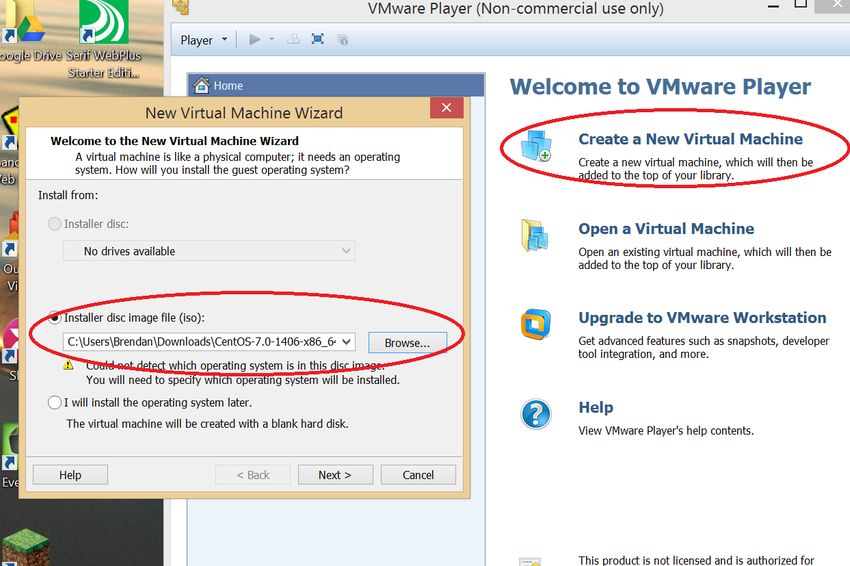Click the Help link in welcome pane
This screenshot has height=566, width=850.
pyautogui.click(x=596, y=407)
